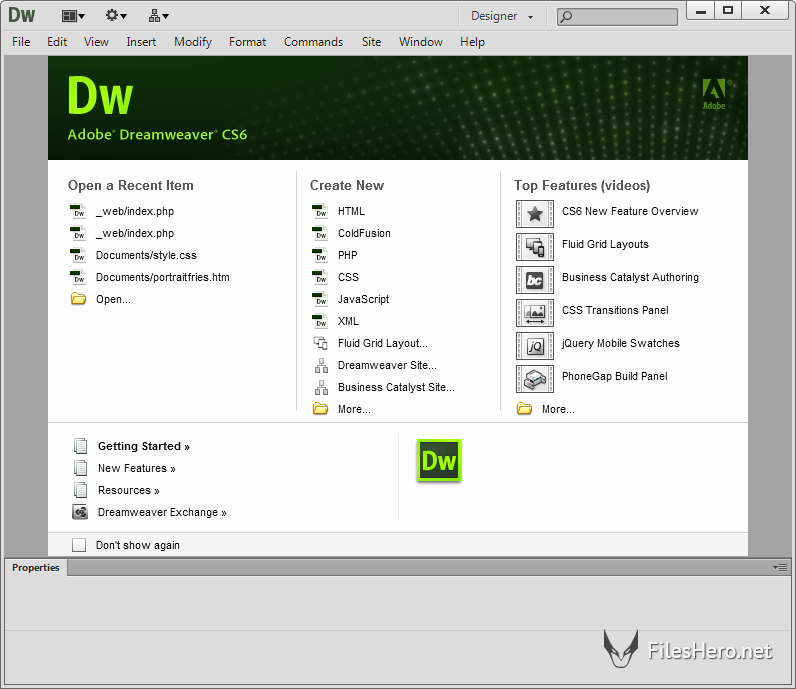Select the Properties panel tab
Screen dimensions: 796x689
tap(36, 568)
